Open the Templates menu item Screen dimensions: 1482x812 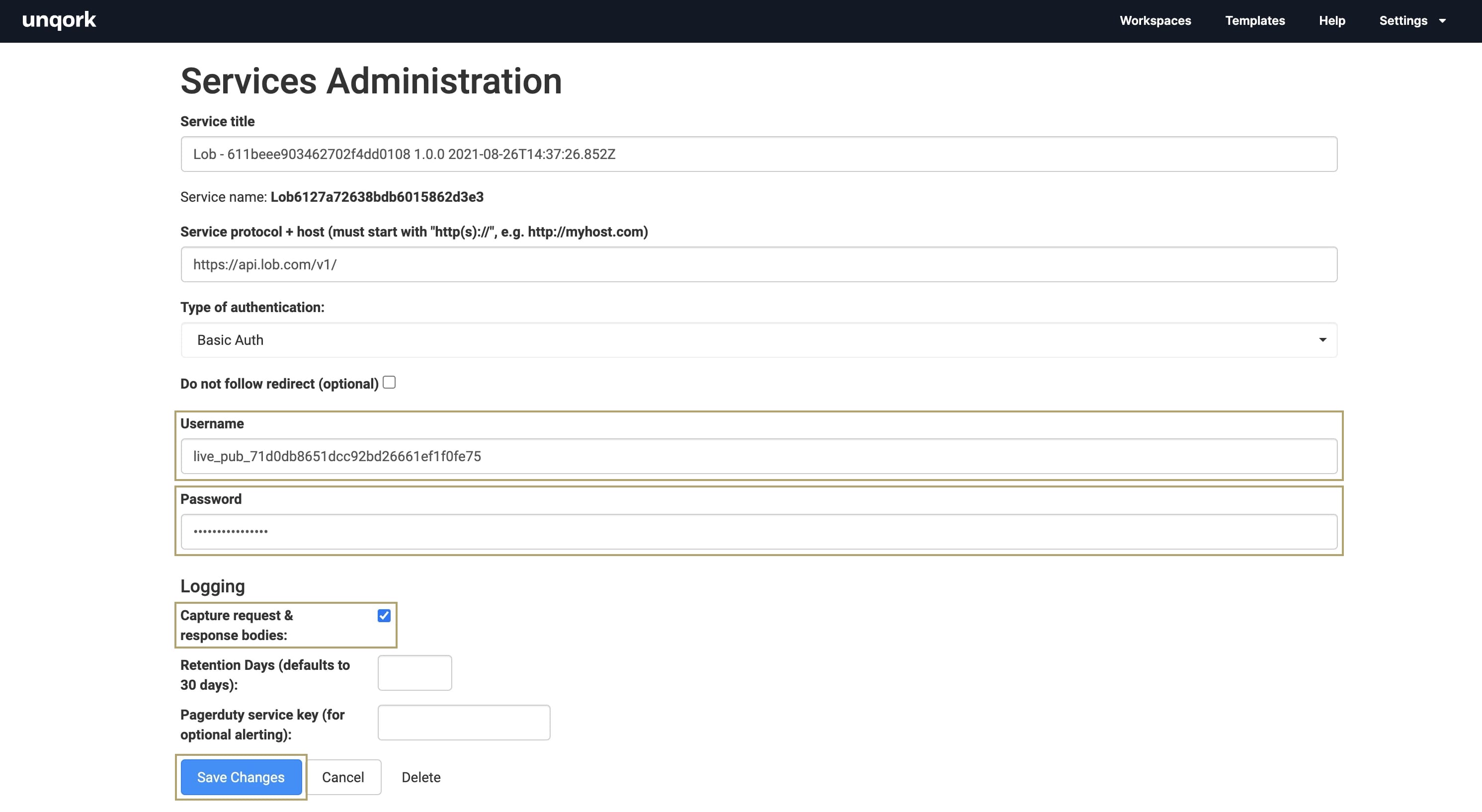[x=1255, y=21]
